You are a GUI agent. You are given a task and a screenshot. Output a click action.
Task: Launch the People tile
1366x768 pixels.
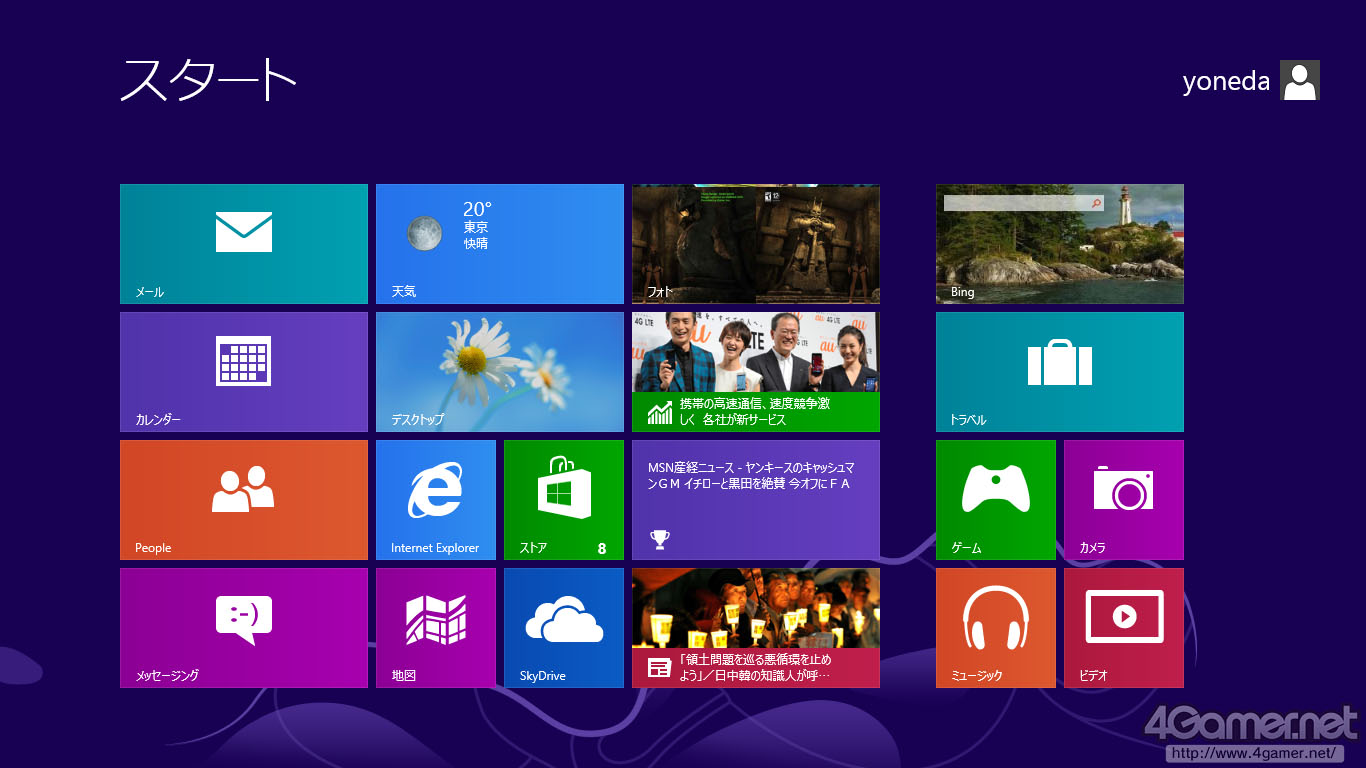coord(244,500)
